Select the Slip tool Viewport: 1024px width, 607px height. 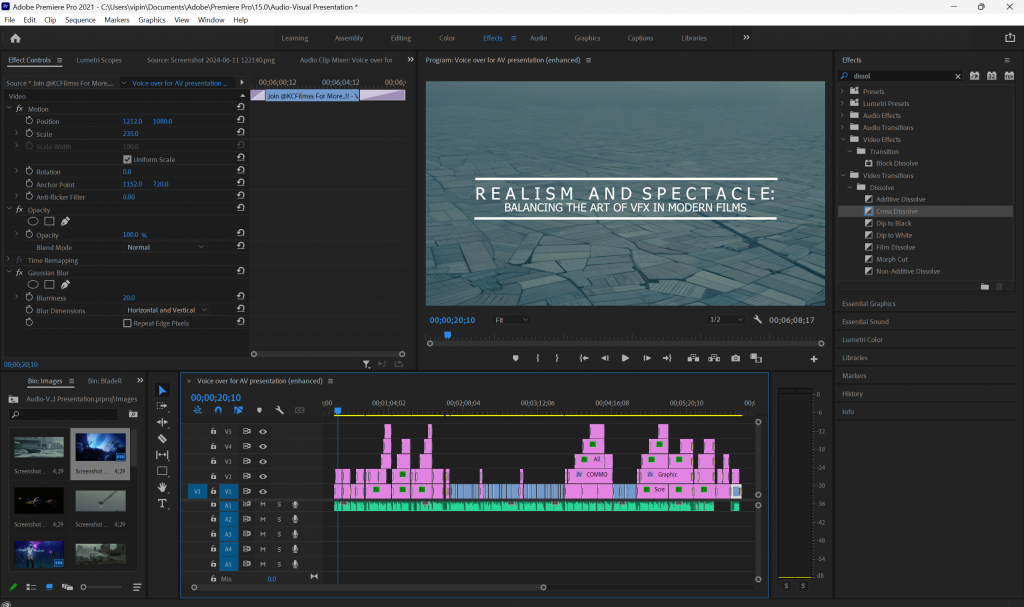(162, 454)
